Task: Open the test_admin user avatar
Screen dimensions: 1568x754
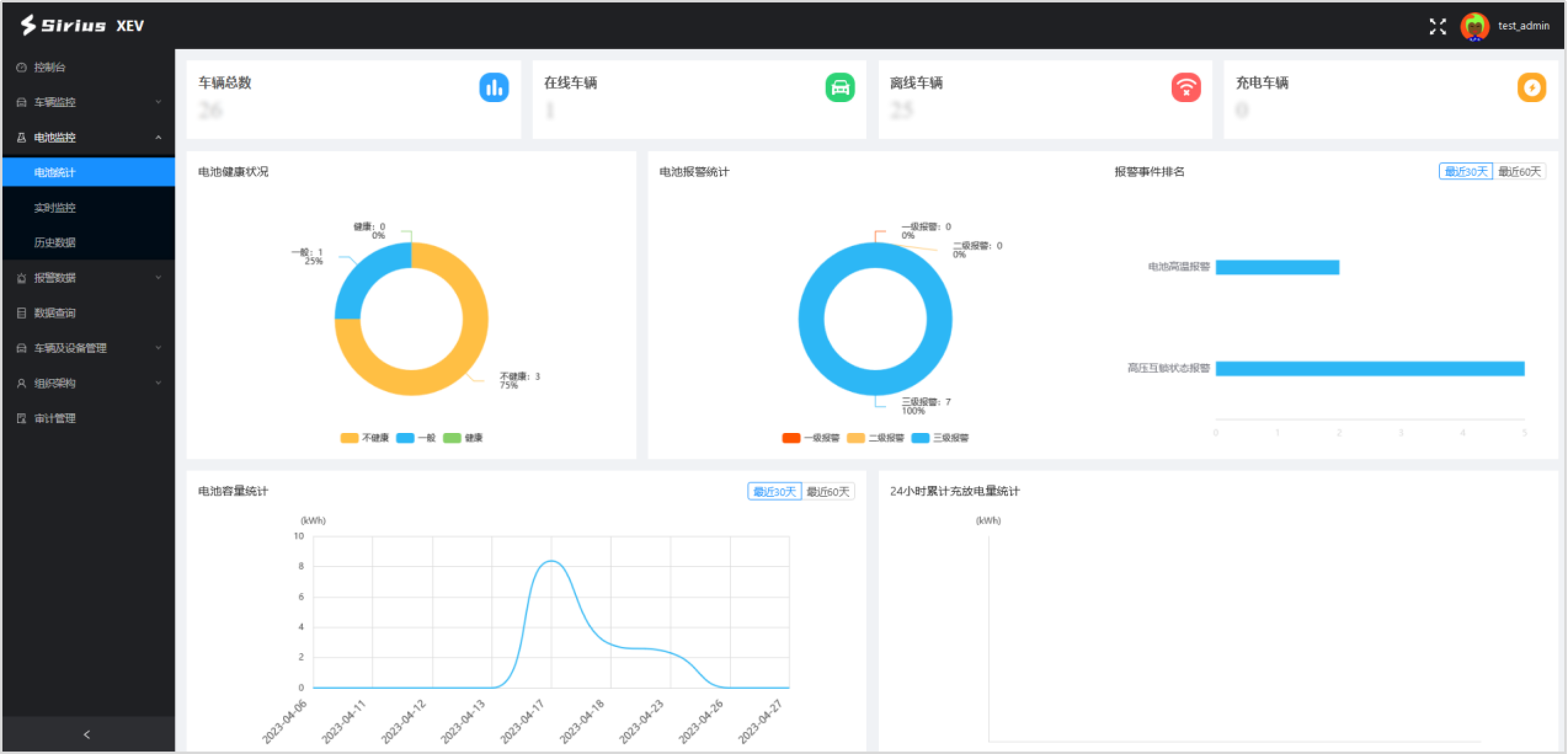Action: (x=1474, y=26)
